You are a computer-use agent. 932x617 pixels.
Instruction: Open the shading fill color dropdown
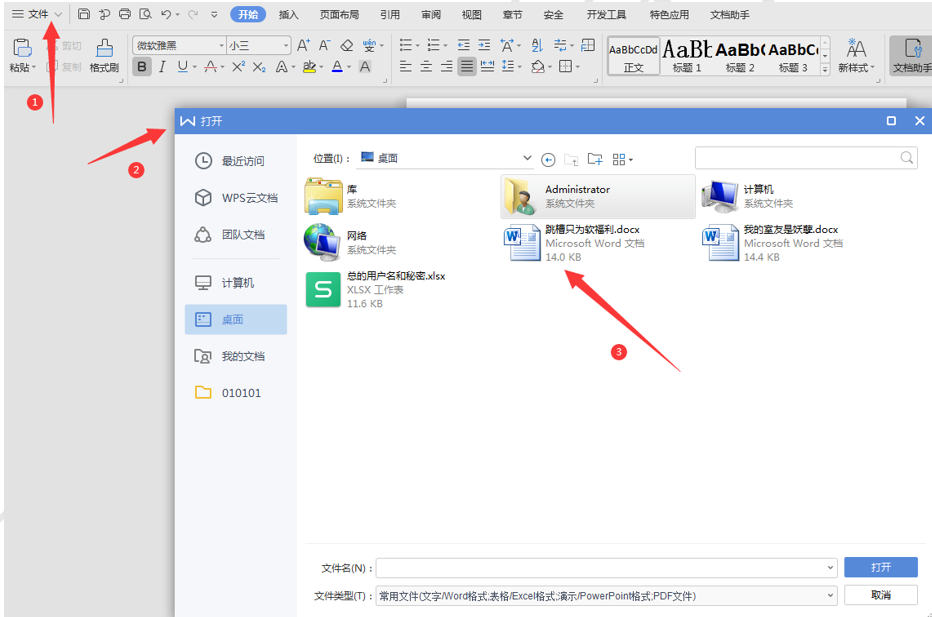[550, 67]
